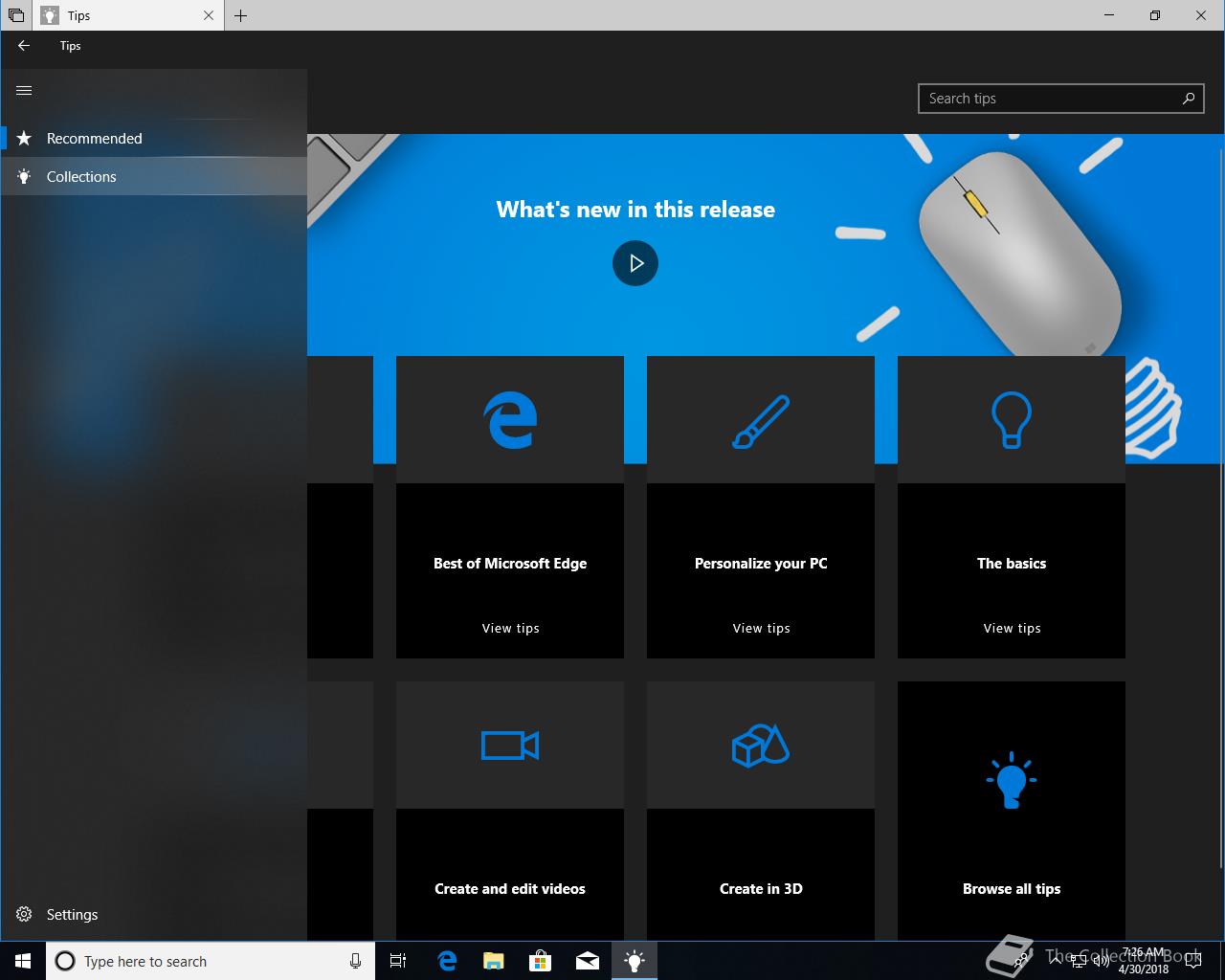Click What's new in this release heading
Screen dimensions: 1225x980
point(635,210)
